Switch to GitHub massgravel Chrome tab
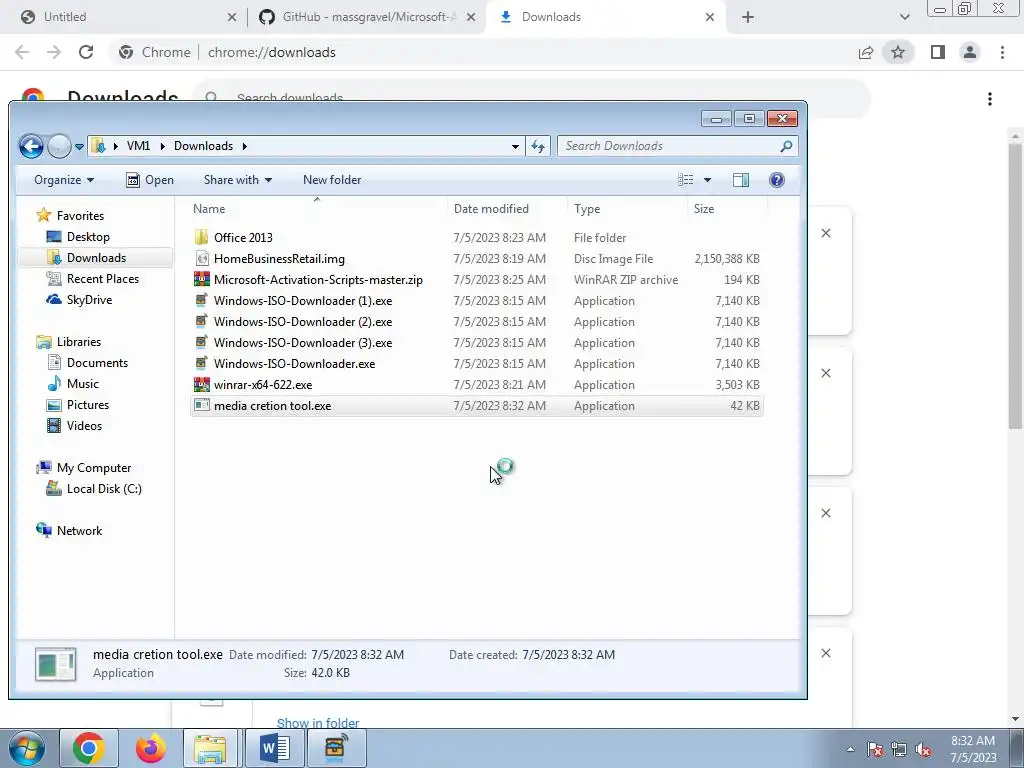 coord(368,17)
